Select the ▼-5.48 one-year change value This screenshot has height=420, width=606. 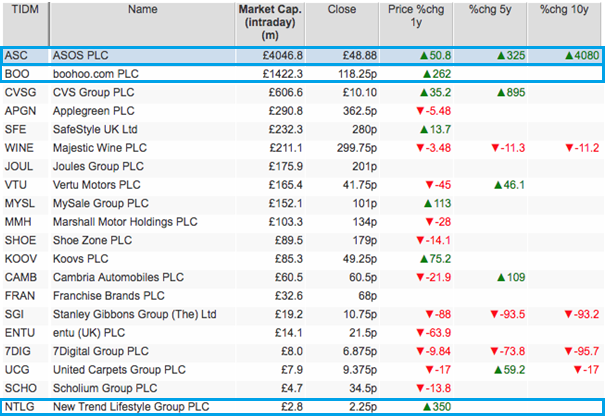[x=434, y=111]
